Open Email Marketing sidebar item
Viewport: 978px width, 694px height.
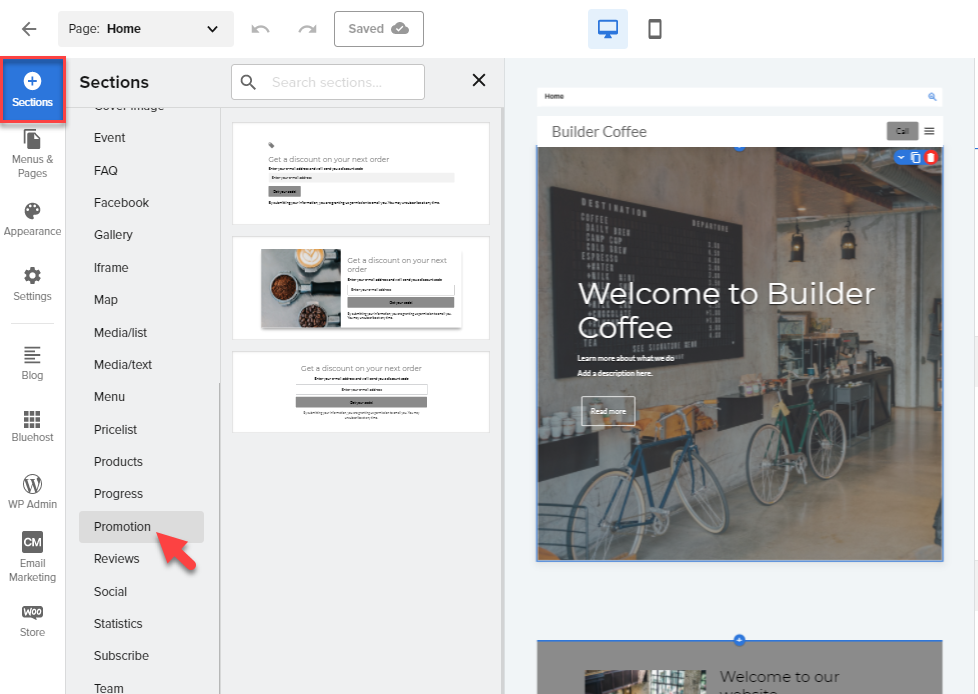point(32,557)
